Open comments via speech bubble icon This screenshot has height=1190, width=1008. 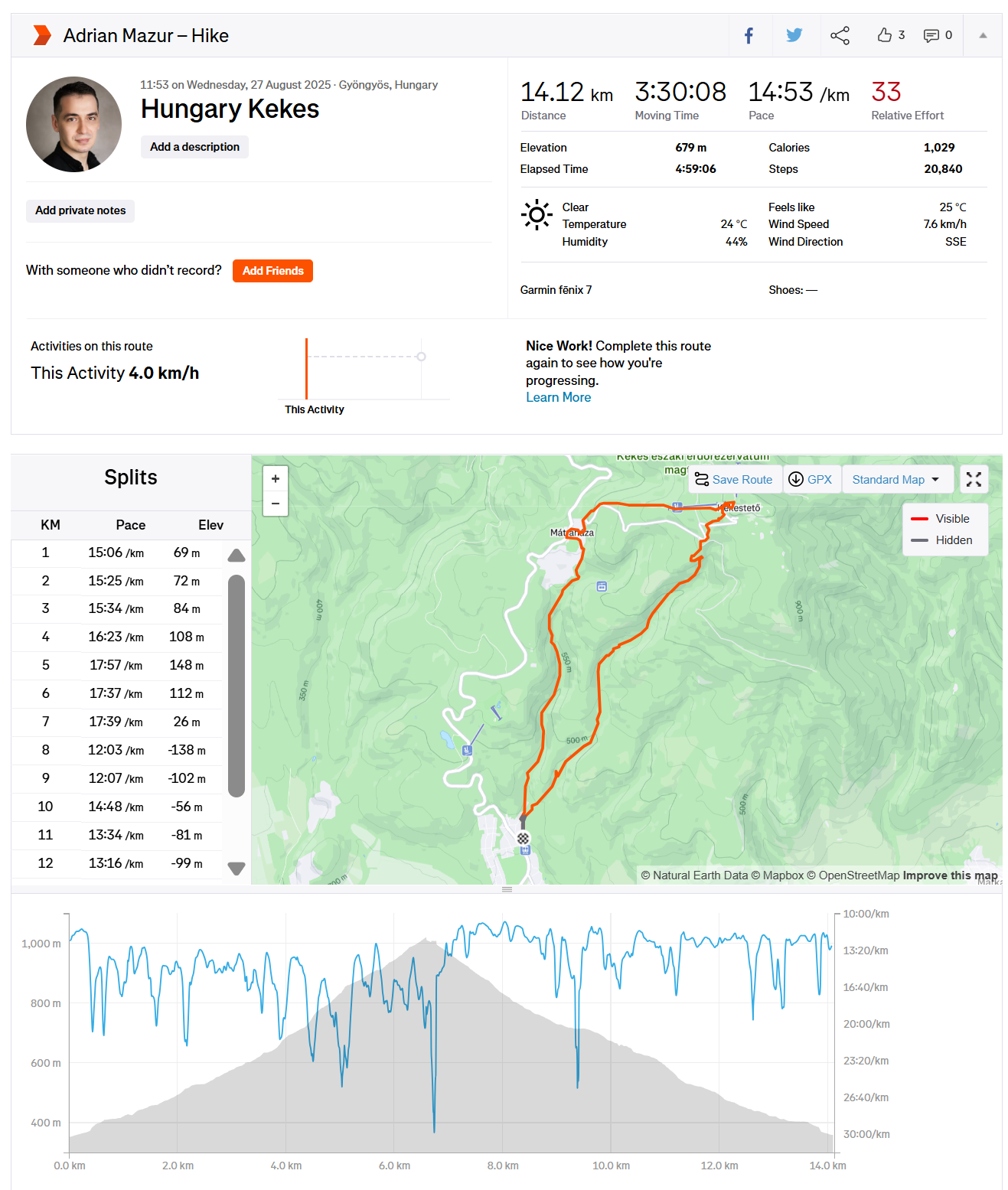click(931, 35)
